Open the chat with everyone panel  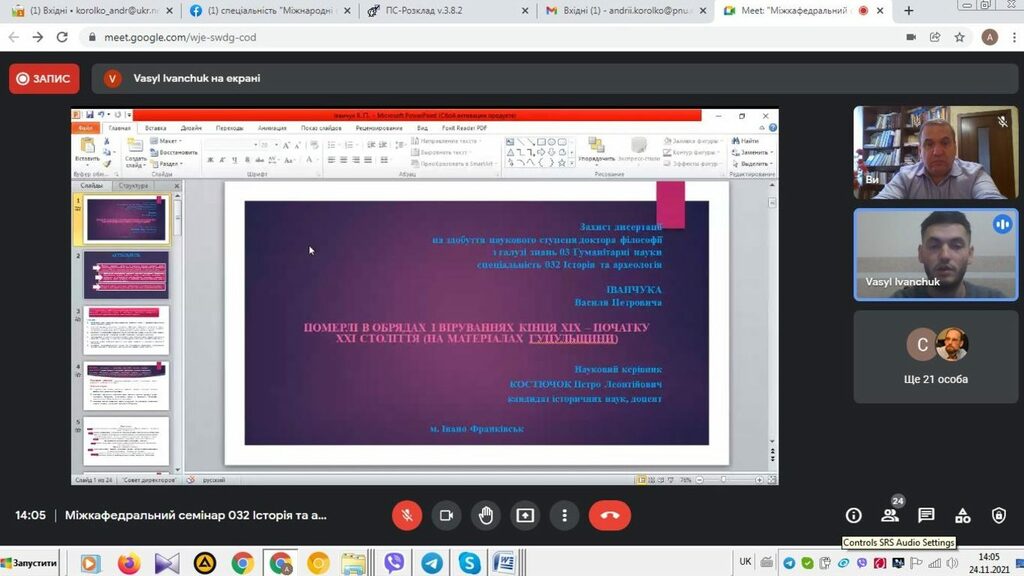point(926,515)
